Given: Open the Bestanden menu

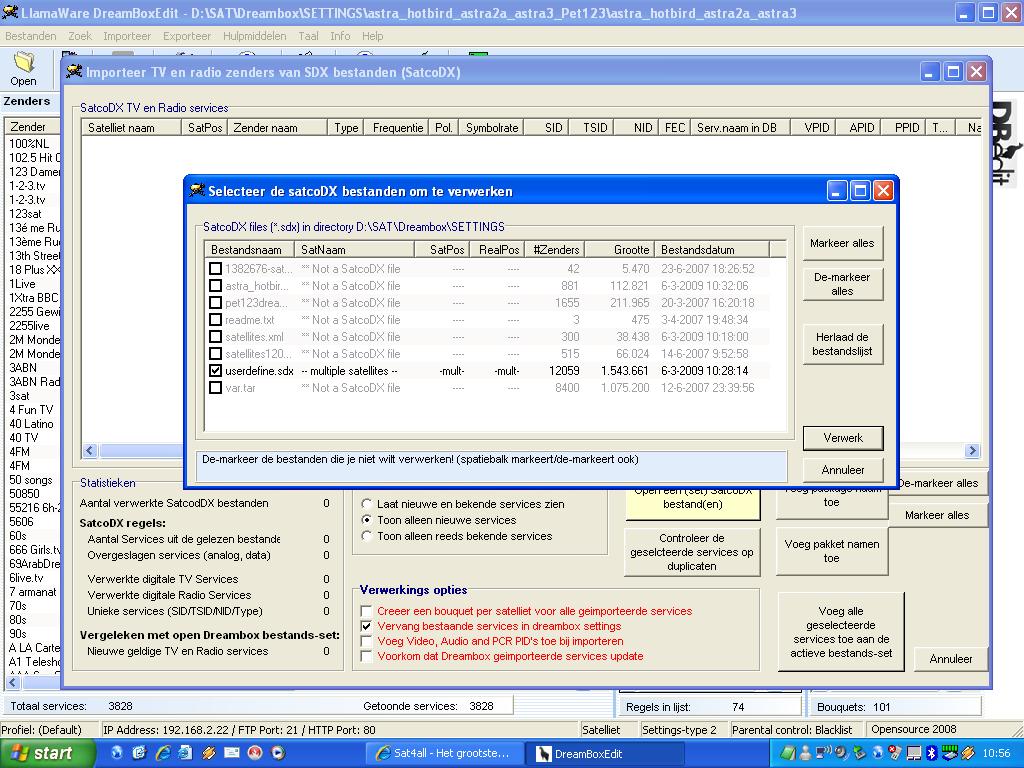Looking at the screenshot, I should tap(31, 36).
